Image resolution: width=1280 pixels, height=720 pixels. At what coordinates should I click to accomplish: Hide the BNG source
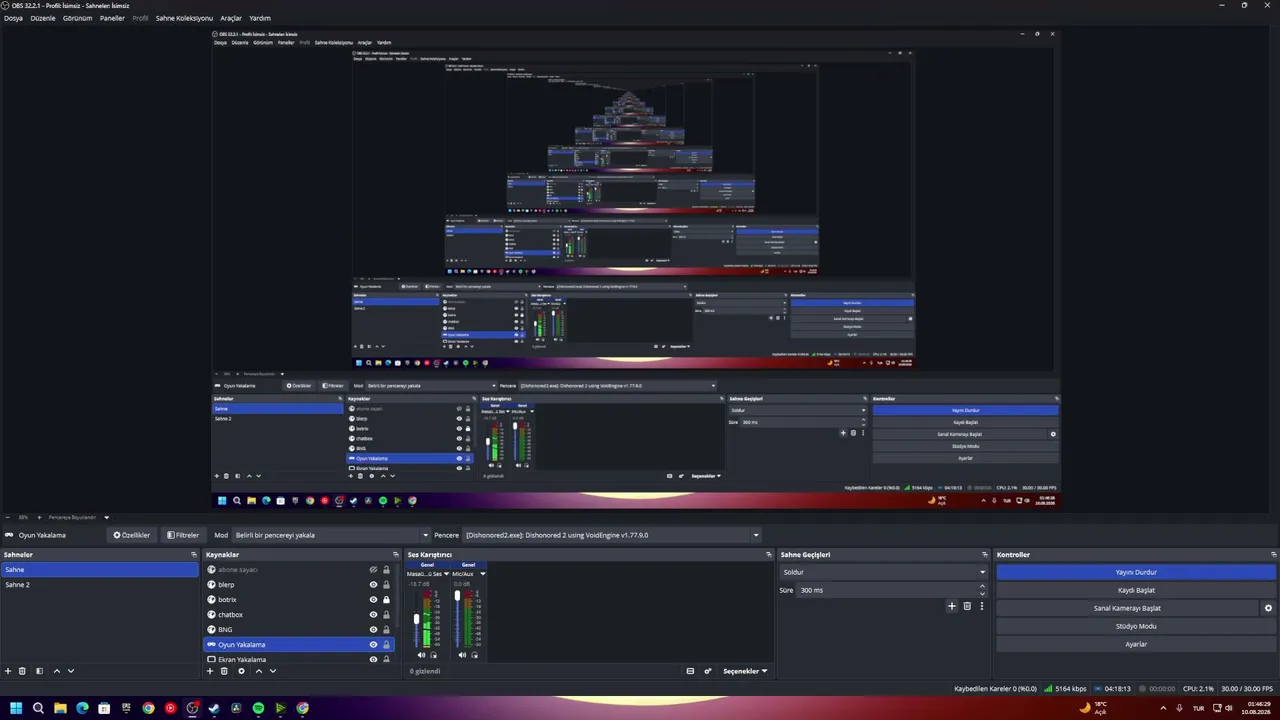click(x=373, y=630)
